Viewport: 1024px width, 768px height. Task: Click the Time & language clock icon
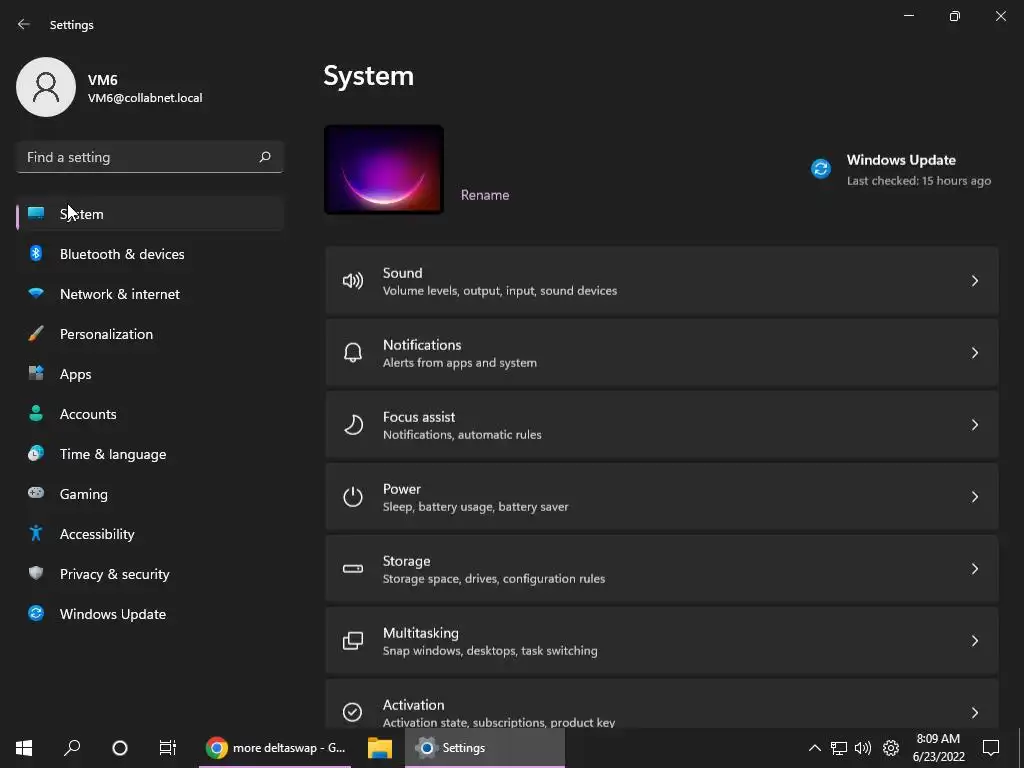pos(36,453)
